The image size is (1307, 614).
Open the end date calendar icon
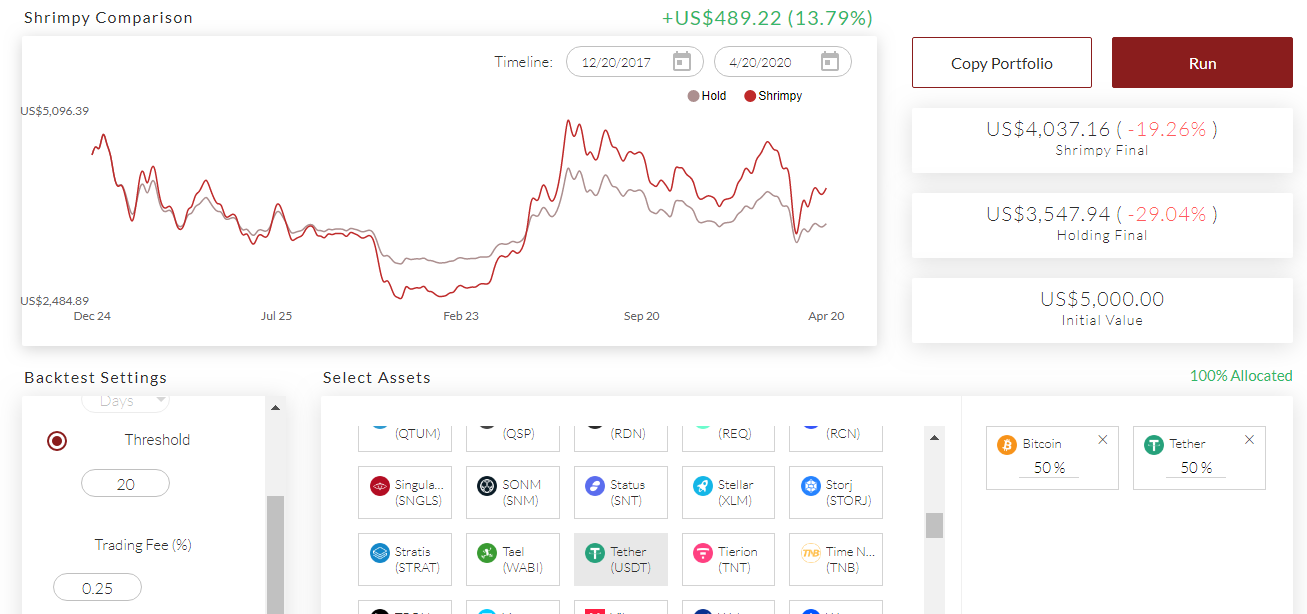(830, 62)
